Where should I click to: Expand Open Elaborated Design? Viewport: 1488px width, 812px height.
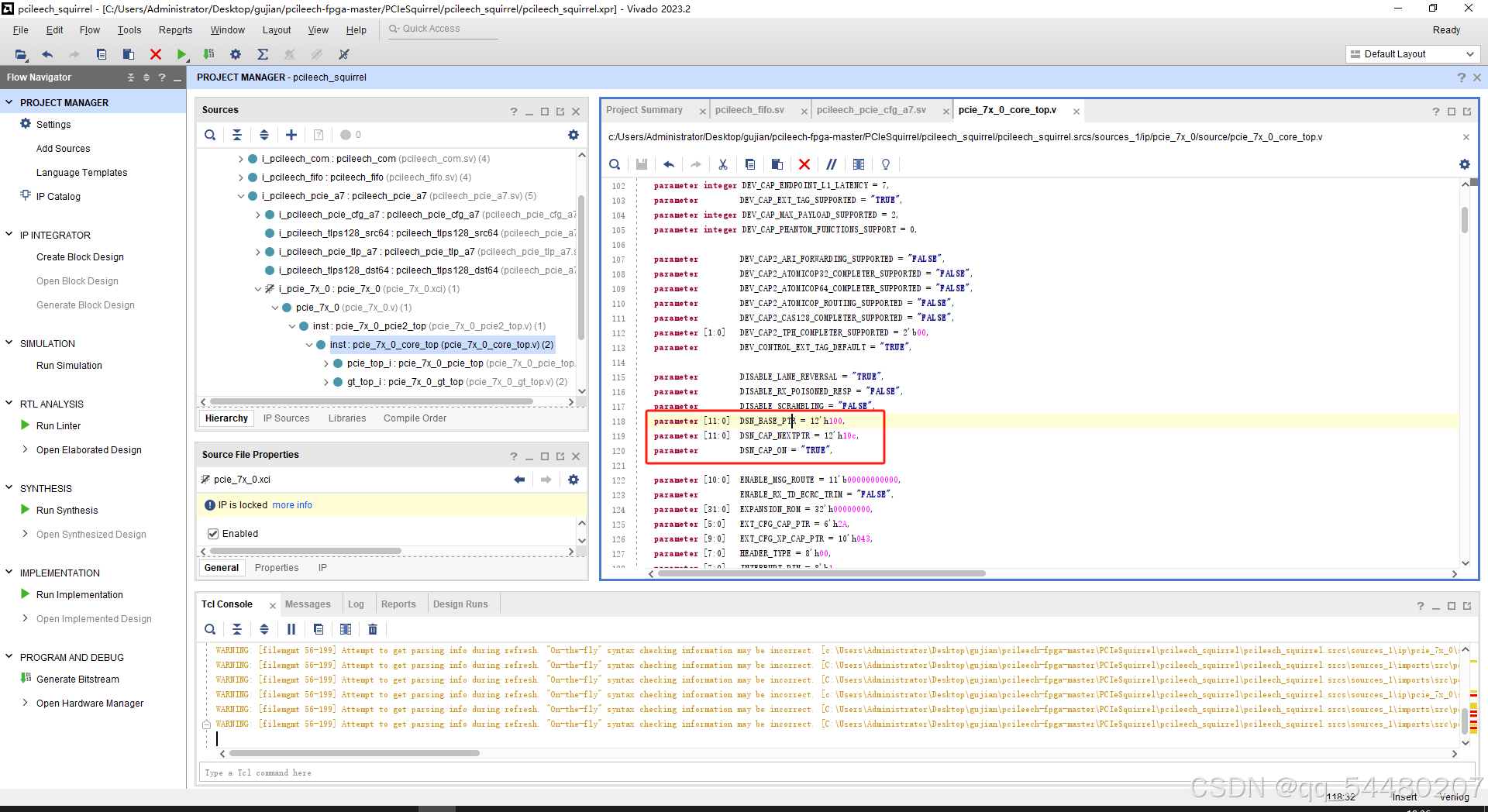coord(25,449)
